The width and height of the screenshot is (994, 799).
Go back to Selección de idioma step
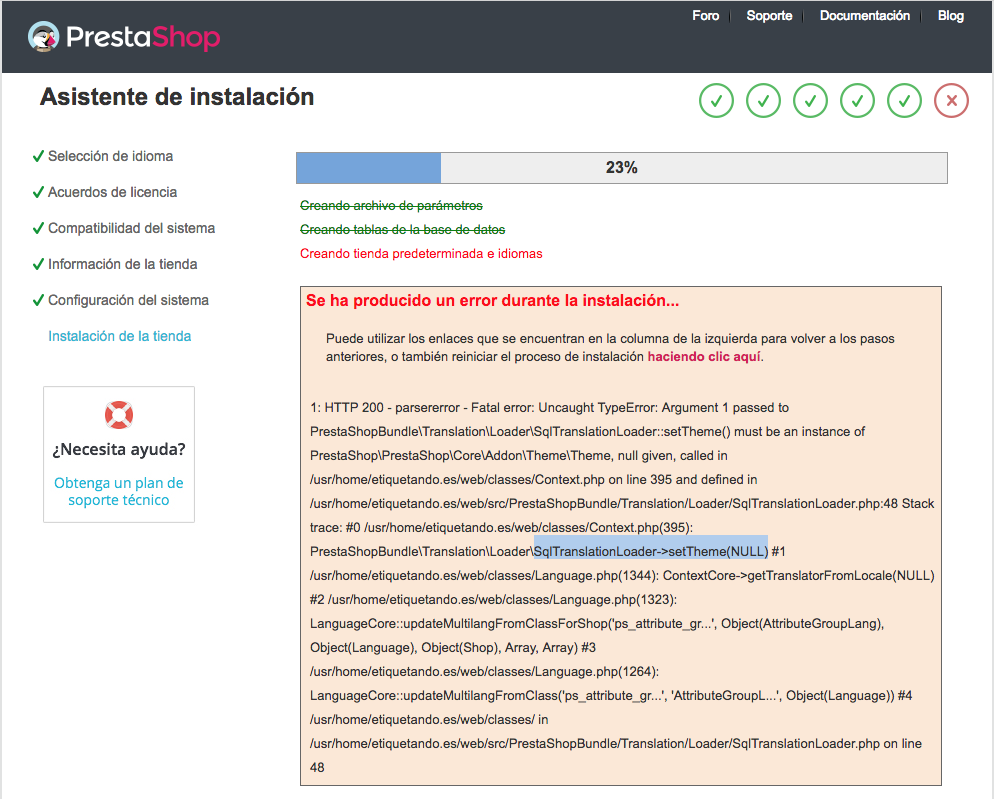coord(110,156)
